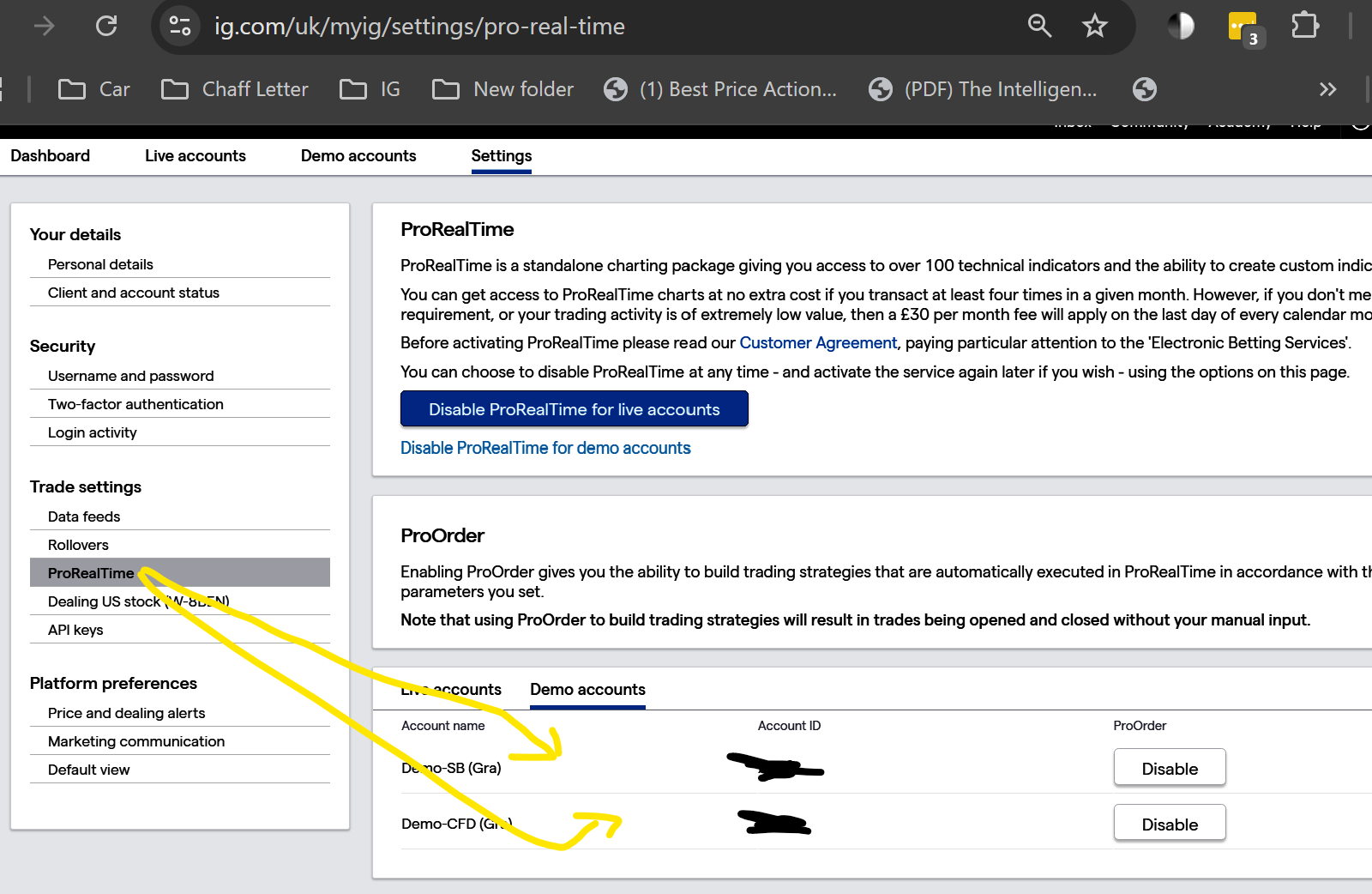Switch to the Live accounts top tab
Viewport: 1372px width, 894px height.
click(196, 155)
